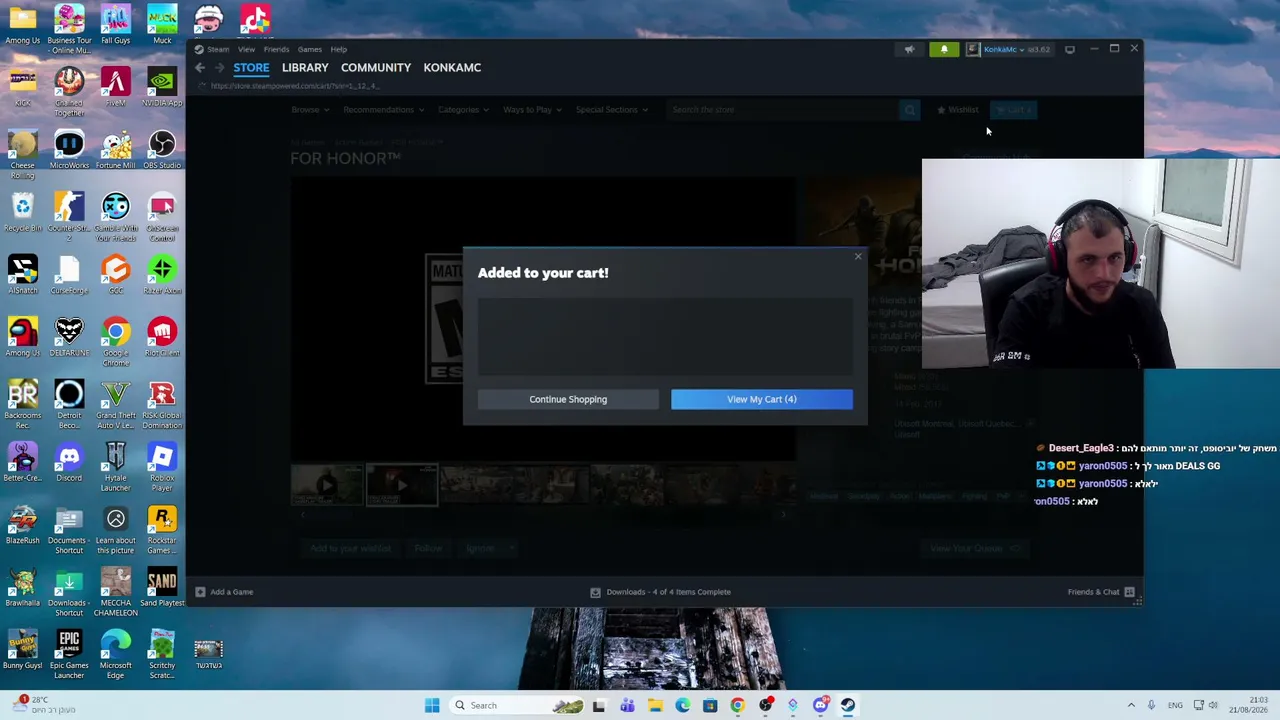This screenshot has width=1280, height=720.
Task: Open the Wishlist link in the store
Action: [x=958, y=110]
